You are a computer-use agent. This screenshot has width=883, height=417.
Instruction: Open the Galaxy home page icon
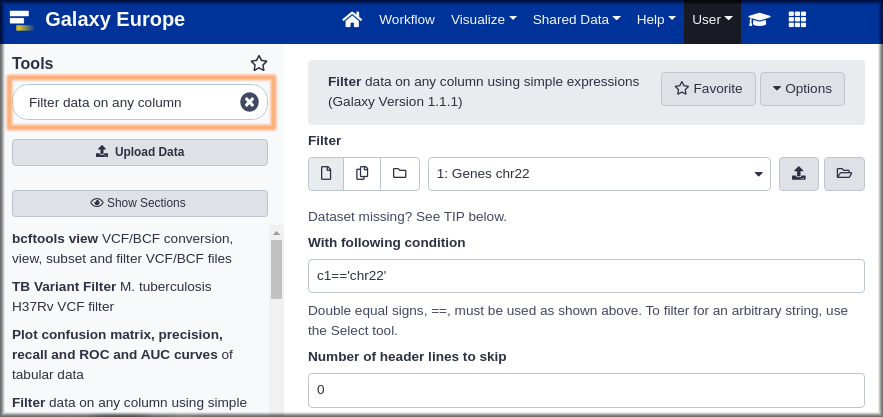pos(352,20)
